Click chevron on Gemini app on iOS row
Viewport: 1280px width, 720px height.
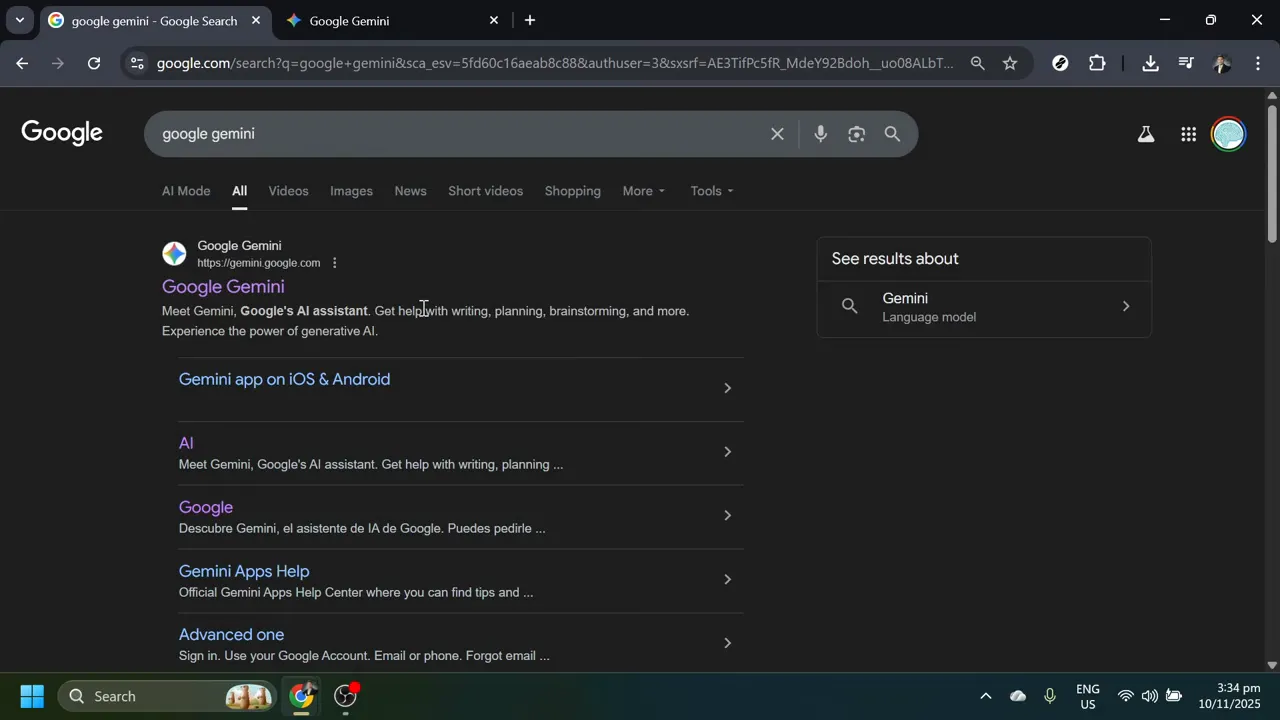pos(727,388)
